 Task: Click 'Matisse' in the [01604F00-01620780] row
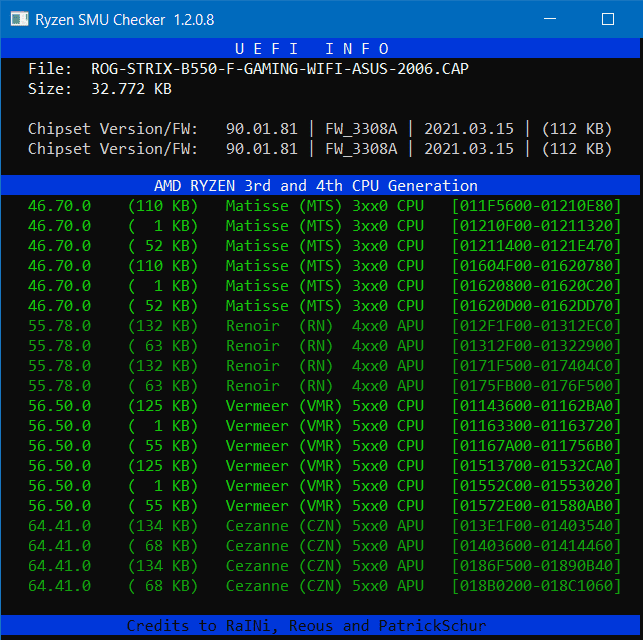(x=257, y=266)
